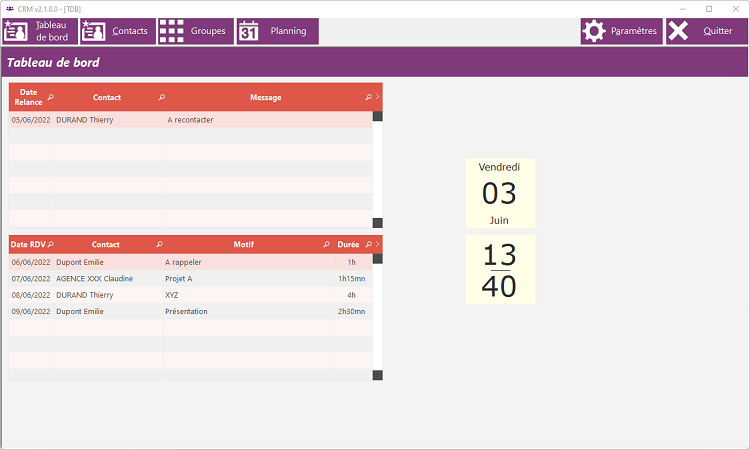750x450 pixels.
Task: Click the Date Relance search magnifier icon
Action: tap(51, 97)
